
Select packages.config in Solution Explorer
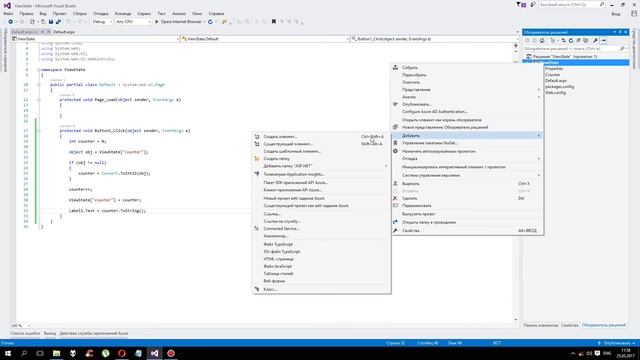559,87
